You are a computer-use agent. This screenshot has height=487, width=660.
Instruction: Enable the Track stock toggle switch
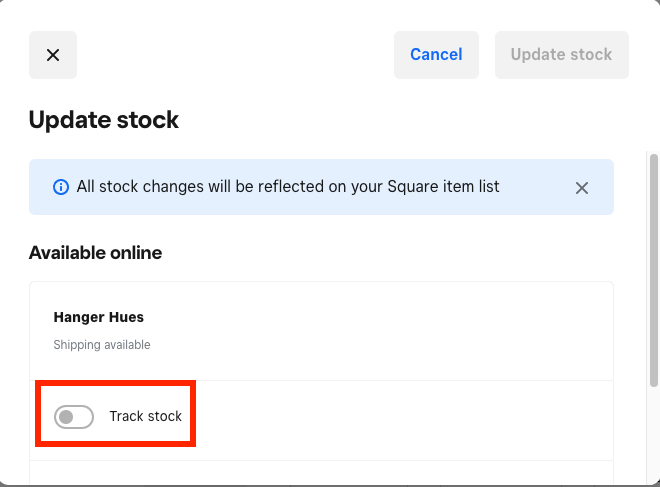point(74,416)
